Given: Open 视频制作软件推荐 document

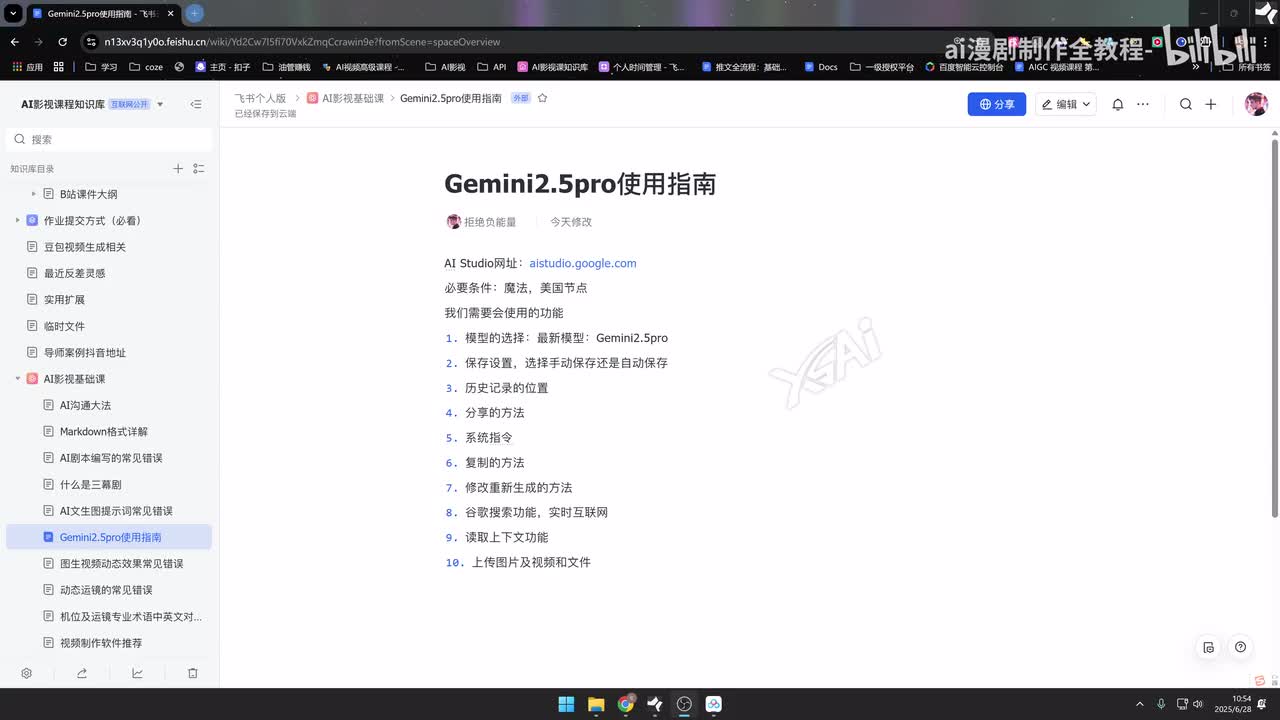Looking at the screenshot, I should [100, 643].
